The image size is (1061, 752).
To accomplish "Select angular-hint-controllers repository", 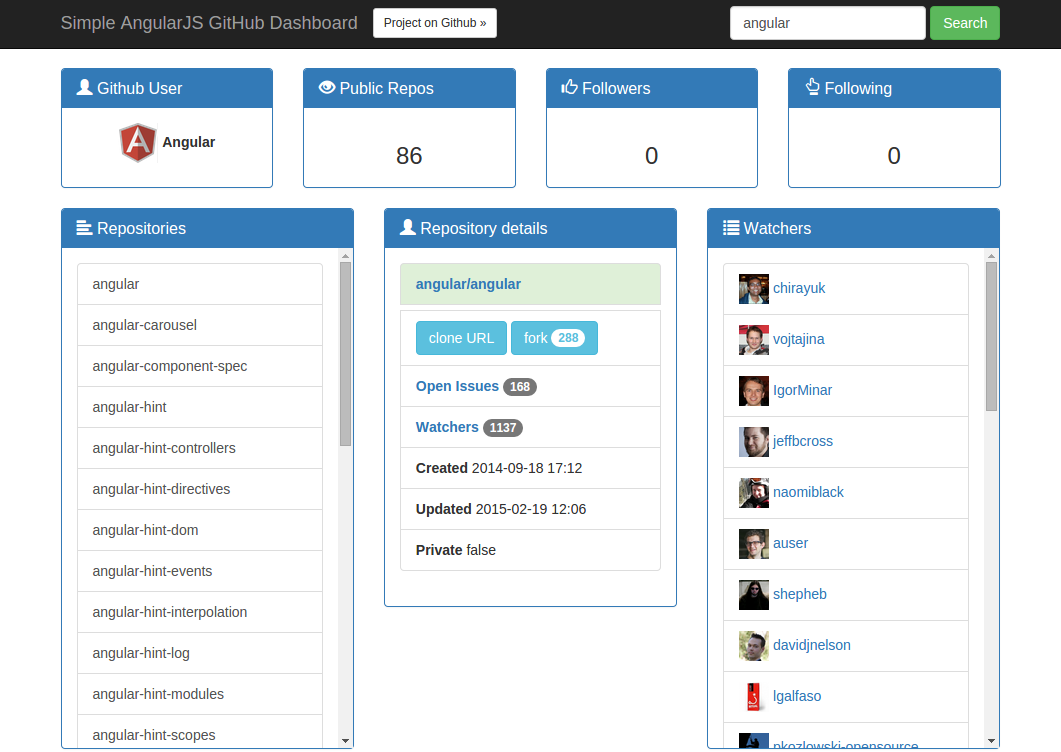I will click(x=200, y=448).
